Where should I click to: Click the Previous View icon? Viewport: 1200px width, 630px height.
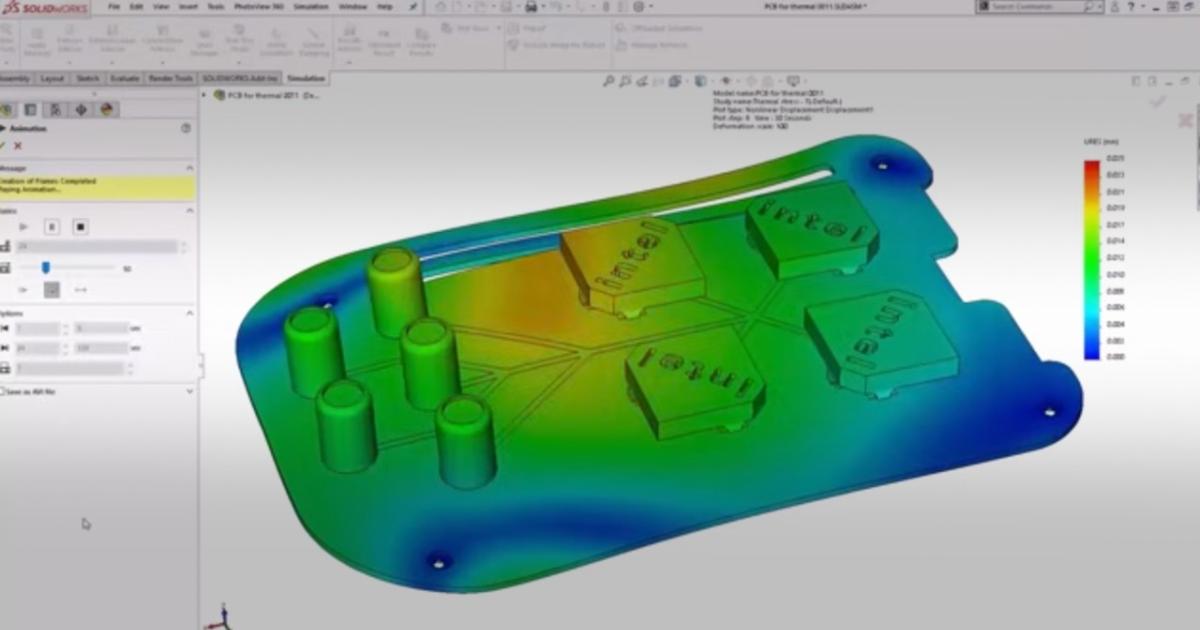[642, 81]
